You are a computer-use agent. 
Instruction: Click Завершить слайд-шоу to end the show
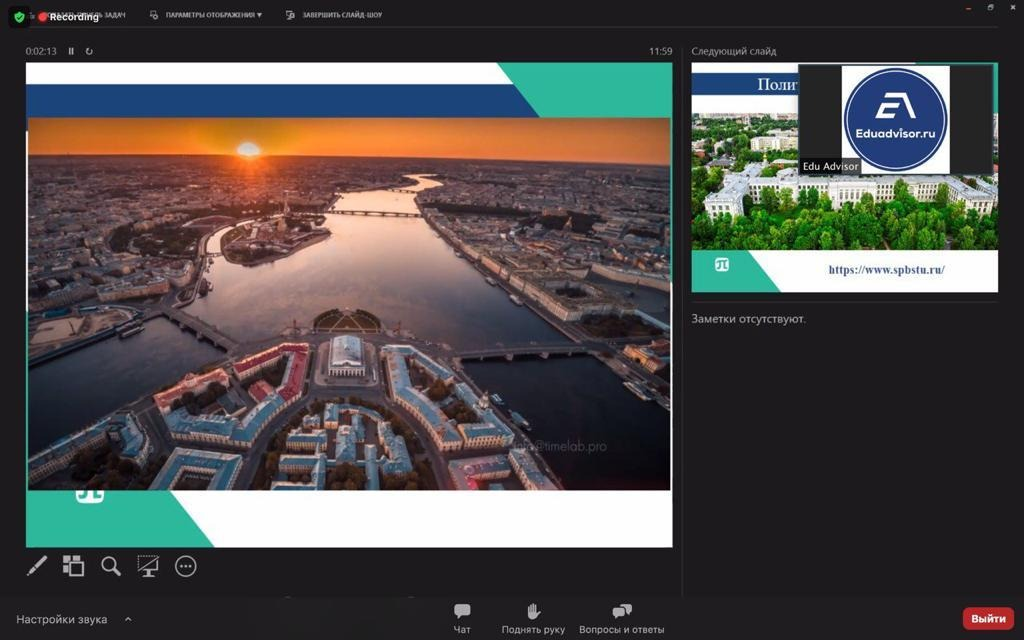coord(334,15)
